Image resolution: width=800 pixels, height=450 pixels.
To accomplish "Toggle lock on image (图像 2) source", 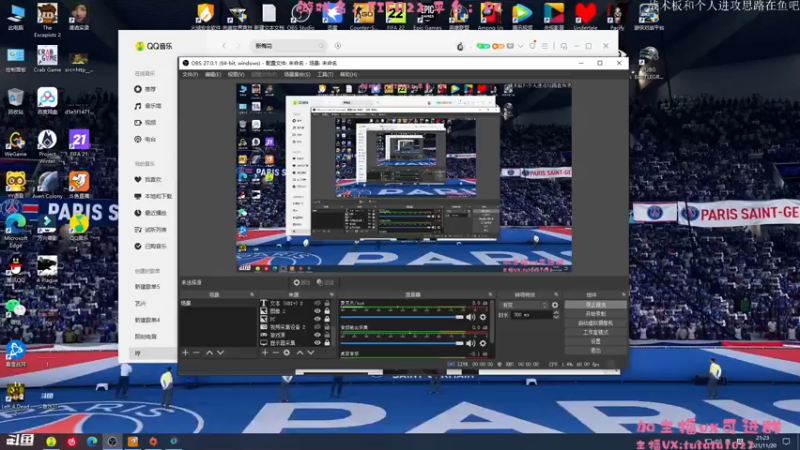I will tap(327, 311).
